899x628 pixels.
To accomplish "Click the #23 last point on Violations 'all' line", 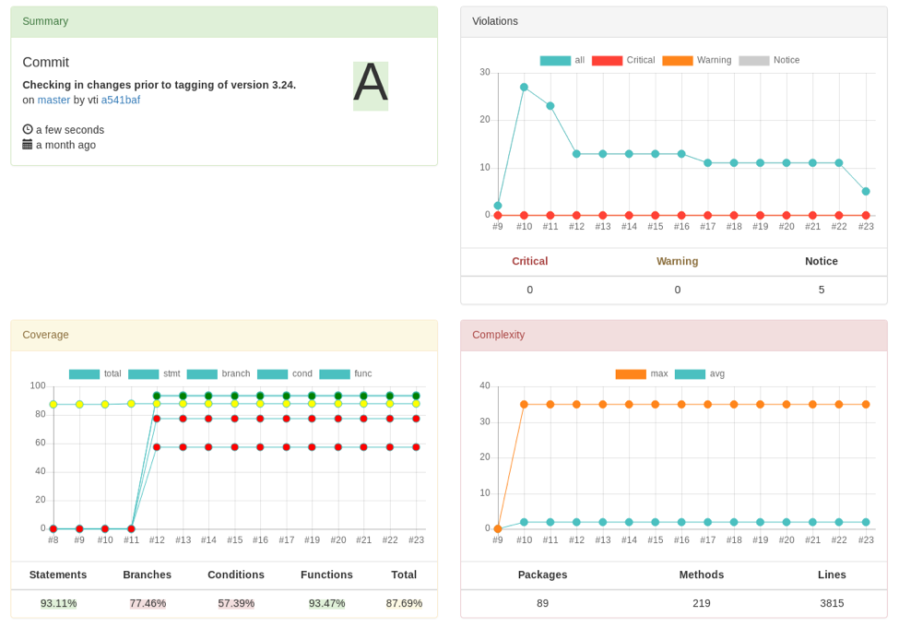I will [x=866, y=191].
